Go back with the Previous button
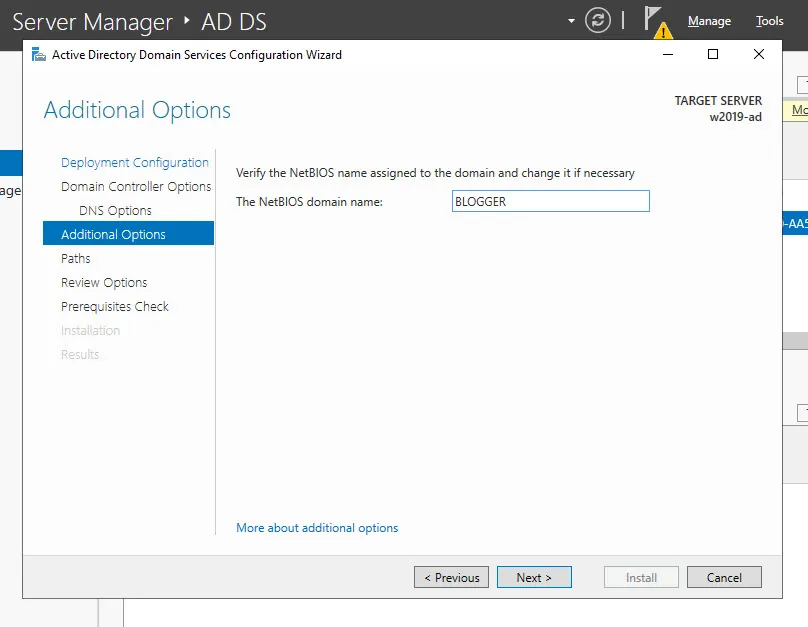Screen dimensions: 808x627 pyautogui.click(x=451, y=578)
